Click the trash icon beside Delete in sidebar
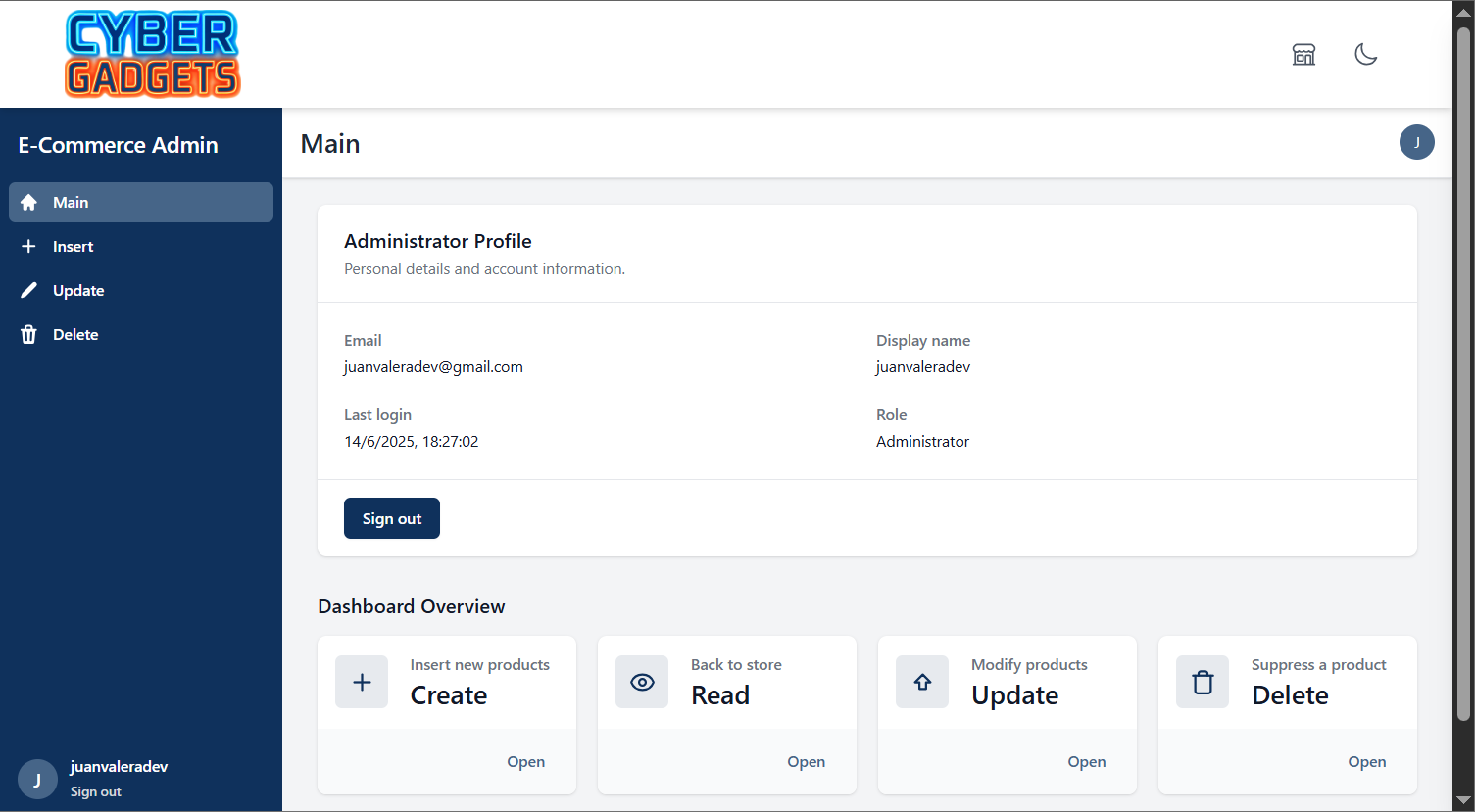This screenshot has width=1475, height=812. tap(28, 334)
